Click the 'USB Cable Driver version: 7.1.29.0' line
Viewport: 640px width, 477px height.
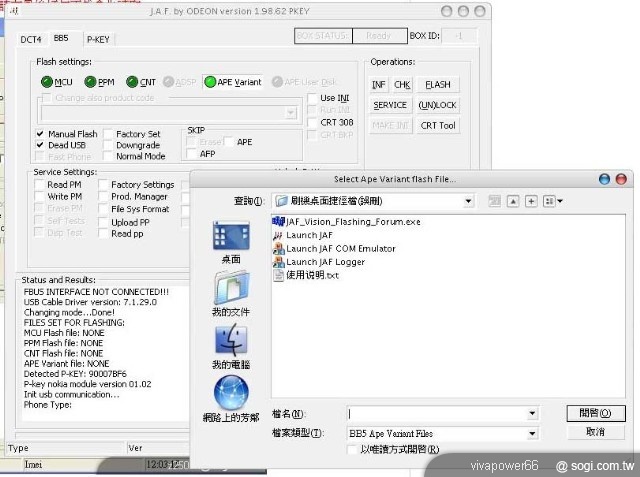pos(90,302)
